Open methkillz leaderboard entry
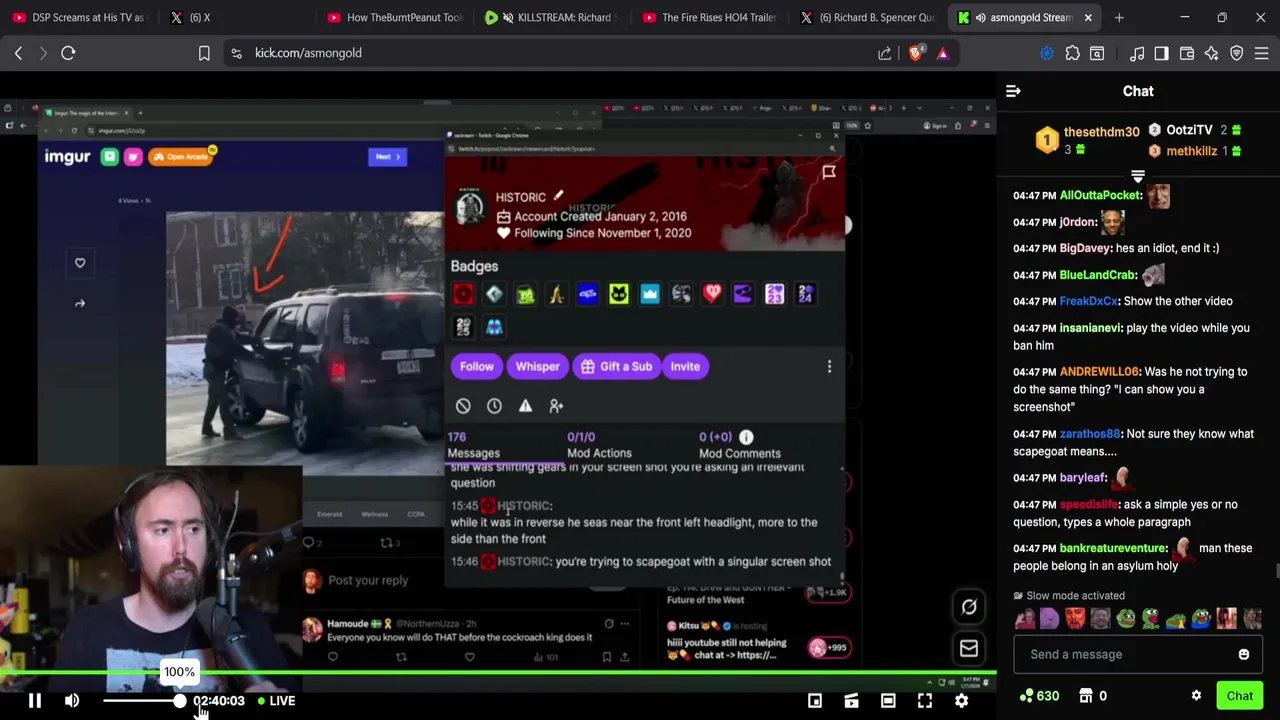Image resolution: width=1280 pixels, height=720 pixels. [1191, 151]
